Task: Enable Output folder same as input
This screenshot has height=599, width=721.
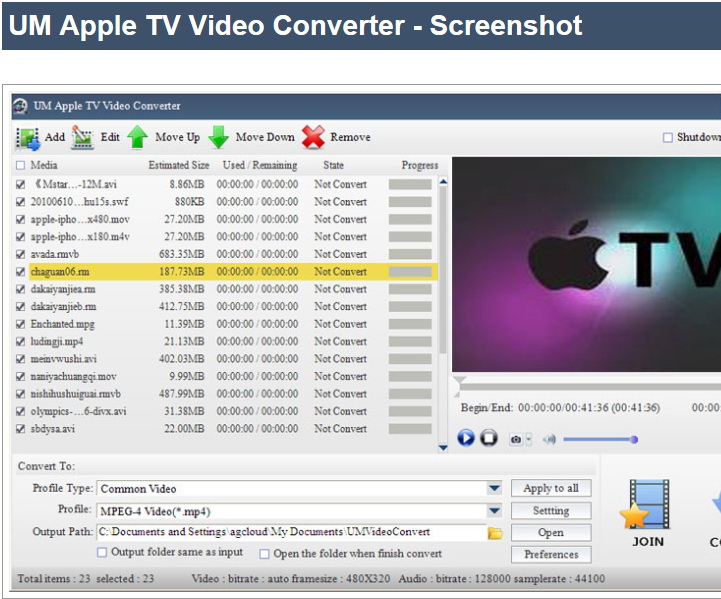Action: click(x=102, y=552)
